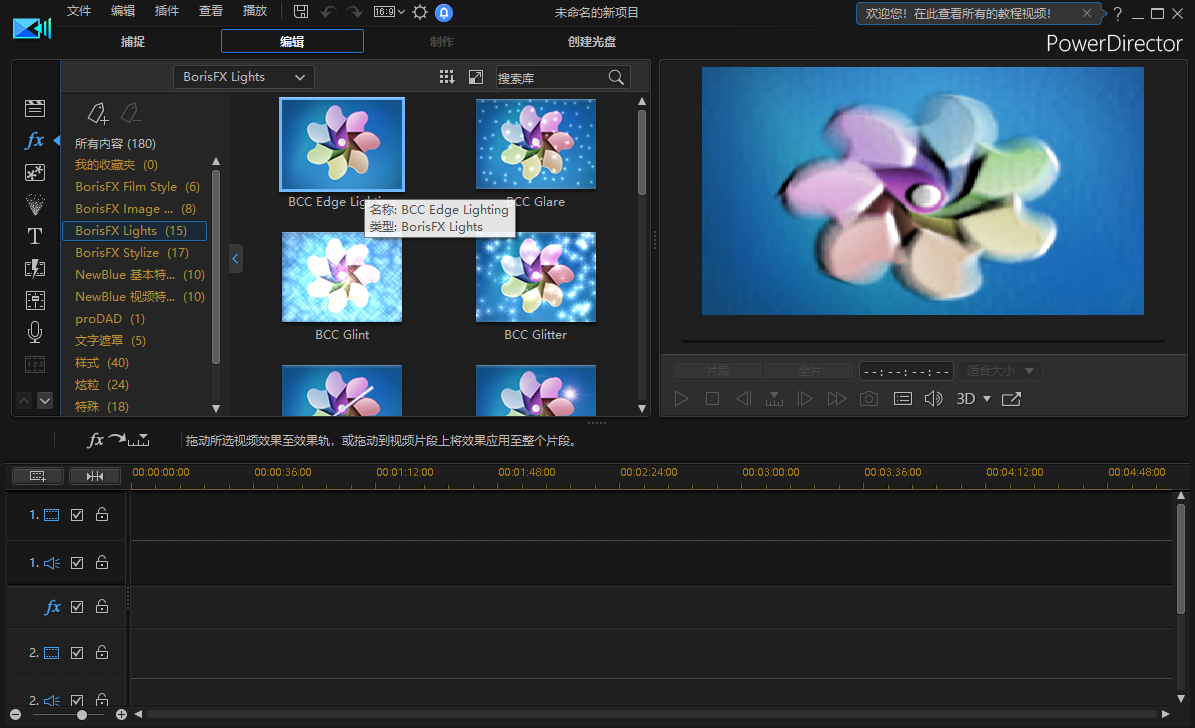Image resolution: width=1195 pixels, height=728 pixels.
Task: Switch to the 捕捉 tab
Action: point(133,42)
